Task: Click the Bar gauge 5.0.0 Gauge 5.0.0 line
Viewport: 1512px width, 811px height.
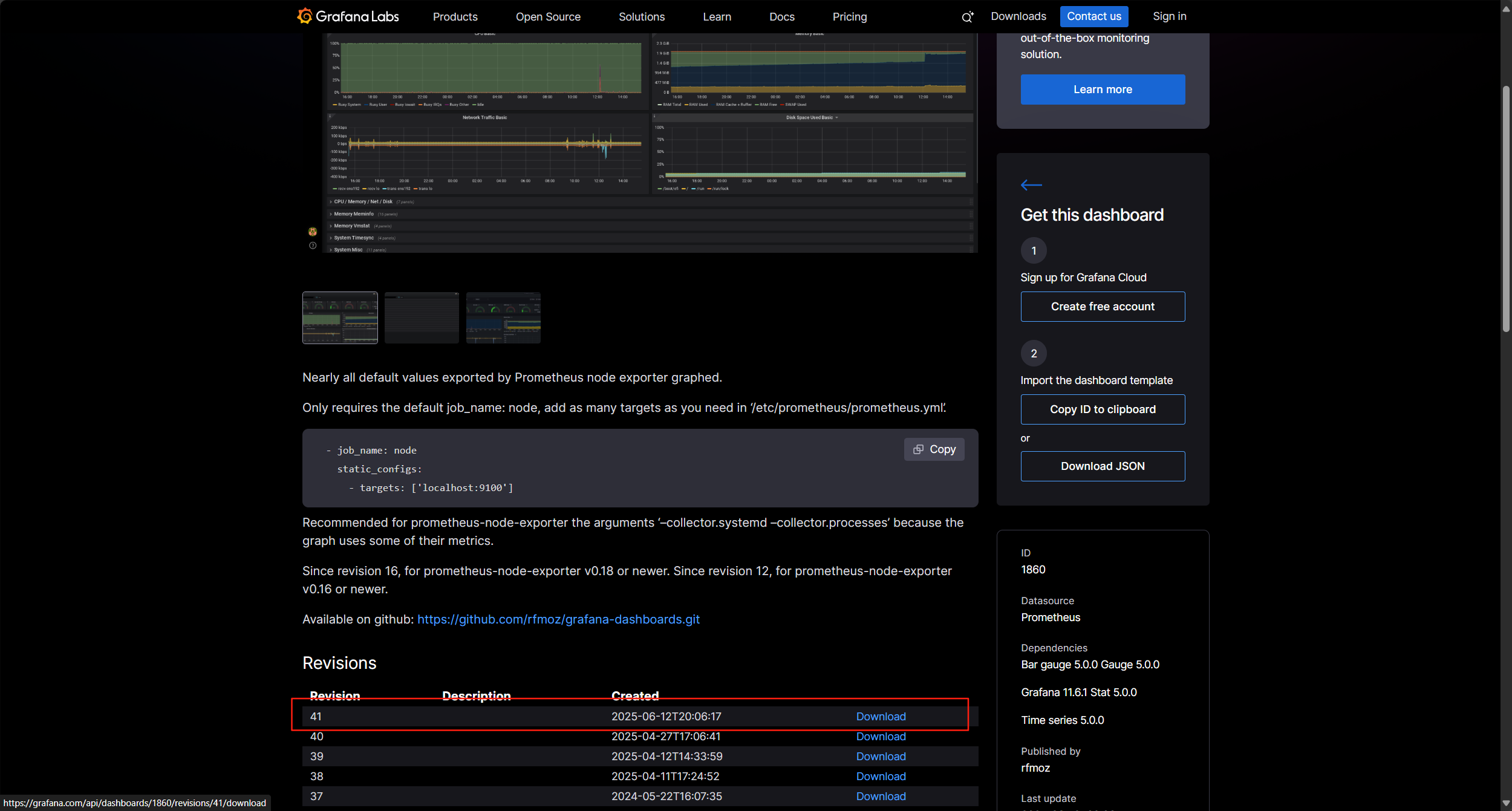Action: tap(1090, 665)
